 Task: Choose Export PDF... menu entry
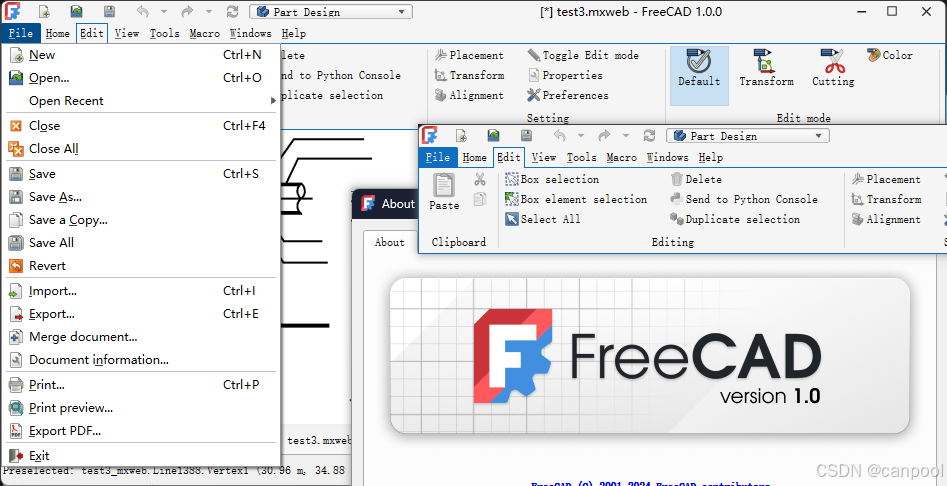(141, 430)
